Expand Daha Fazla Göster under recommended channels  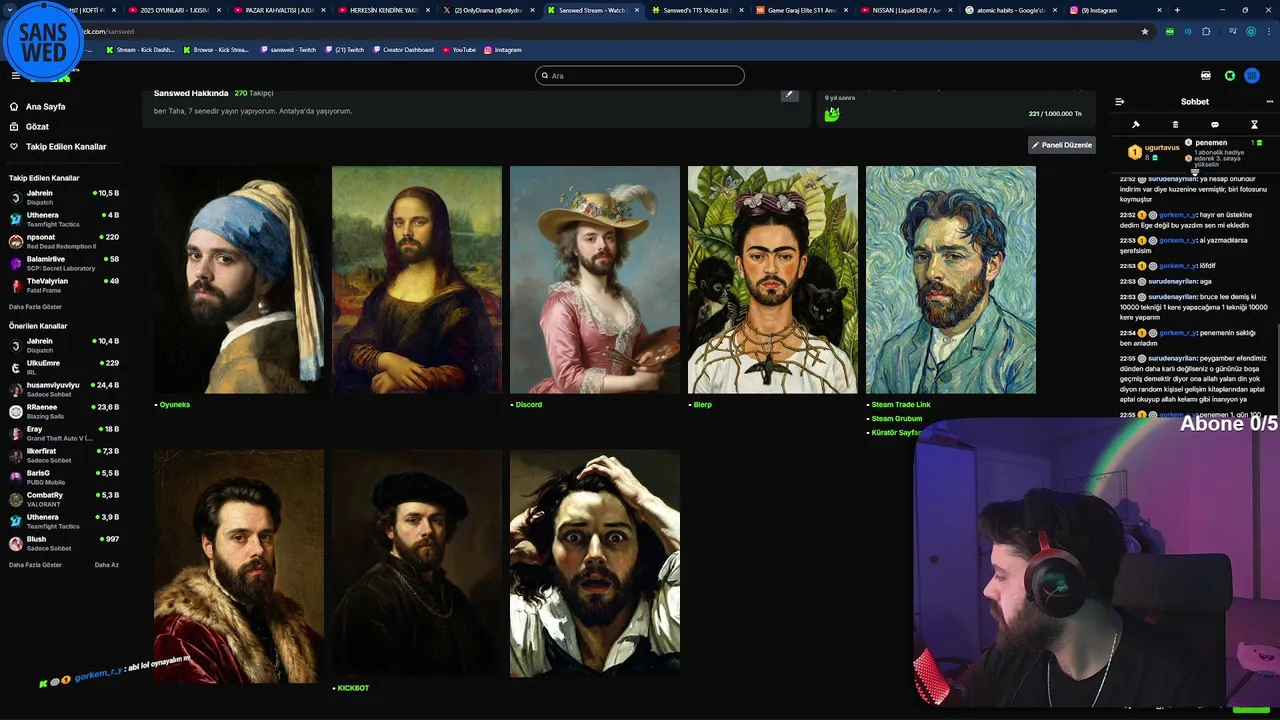[x=35, y=565]
